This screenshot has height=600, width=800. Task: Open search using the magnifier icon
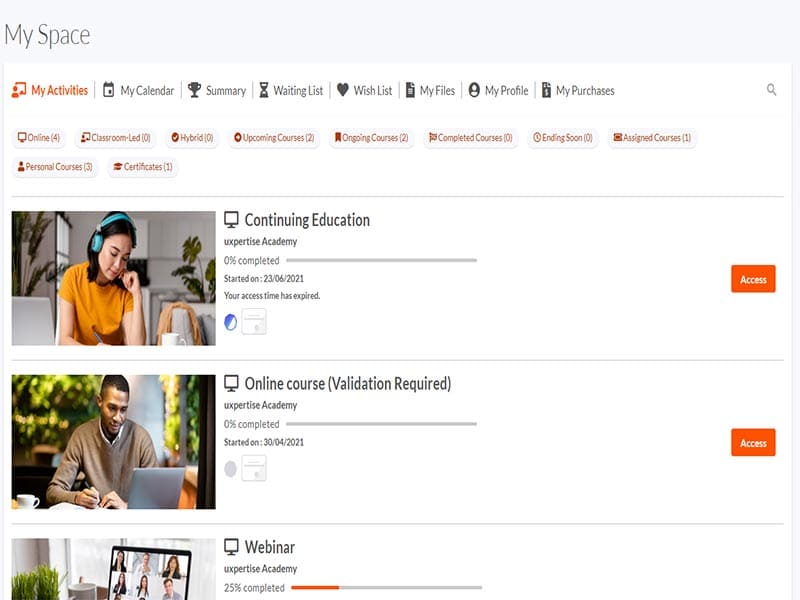tap(771, 90)
